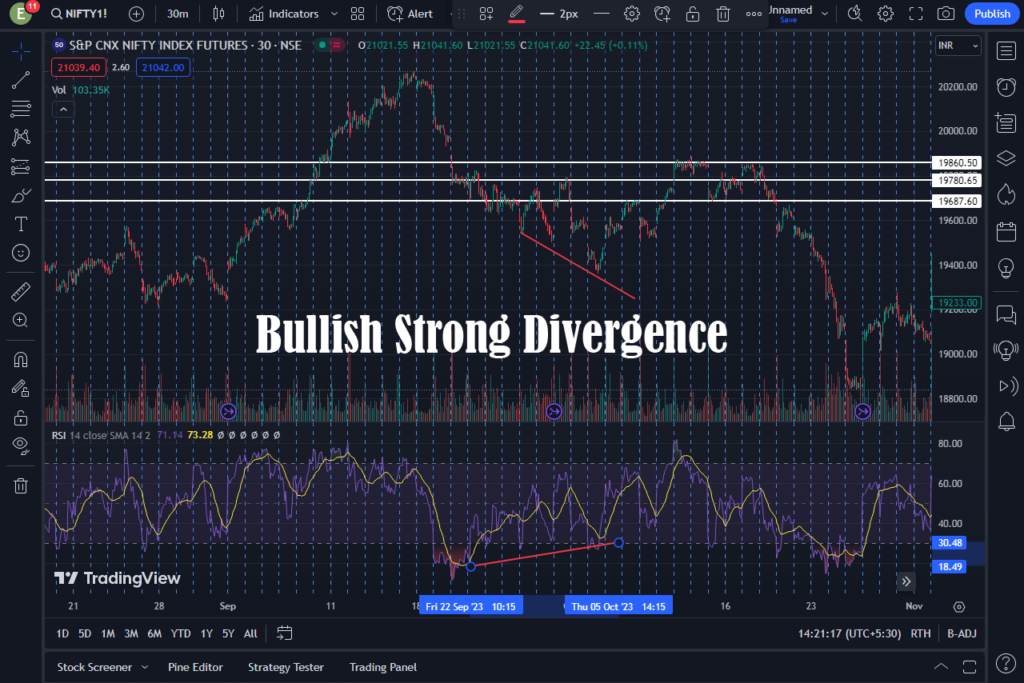1024x683 pixels.
Task: Open object tree layers panel
Action: tap(1006, 158)
